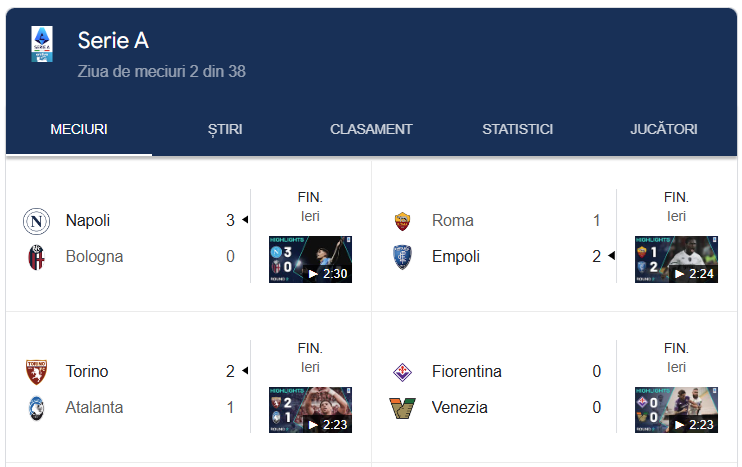Open the Serie A title link
This screenshot has width=742, height=467.
click(113, 40)
